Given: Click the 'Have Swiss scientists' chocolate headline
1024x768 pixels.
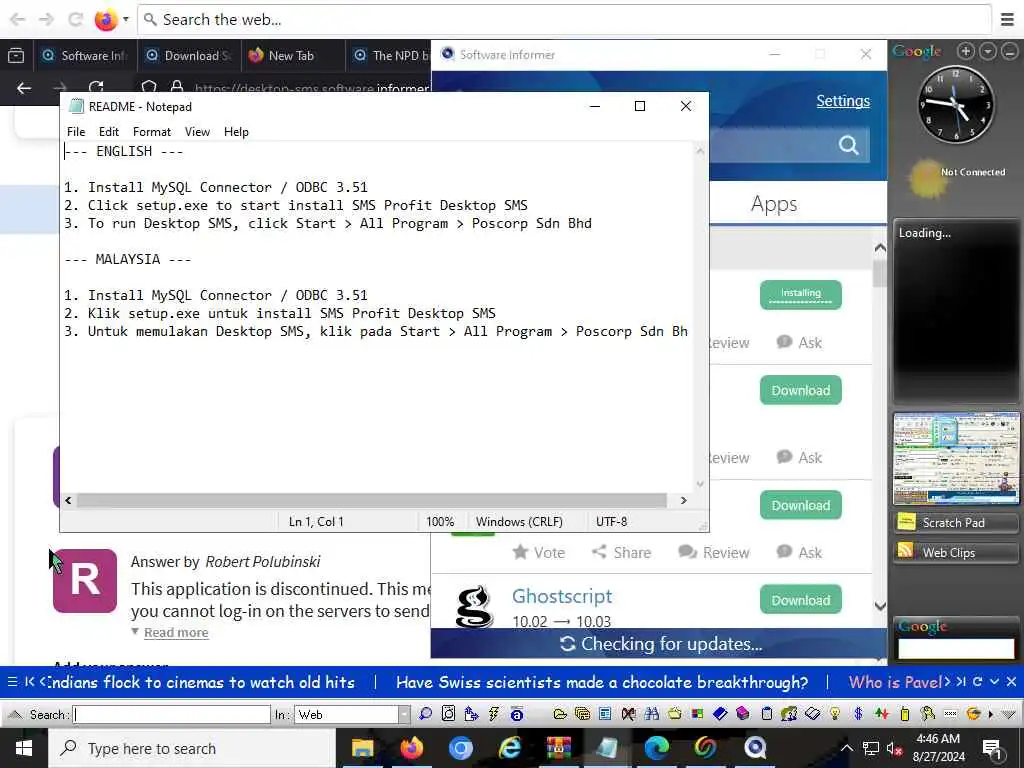Looking at the screenshot, I should point(601,682).
